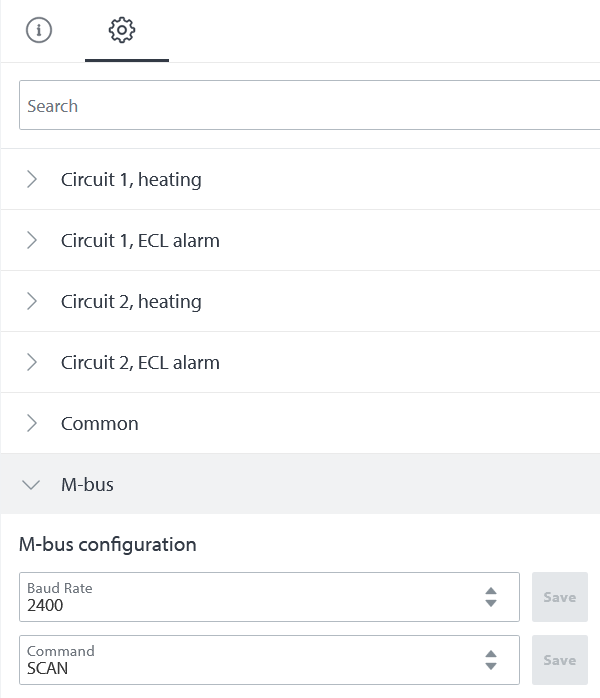Expand chevron beside Circuit 2, ECL alarm
The height and width of the screenshot is (698, 600).
click(x=32, y=362)
